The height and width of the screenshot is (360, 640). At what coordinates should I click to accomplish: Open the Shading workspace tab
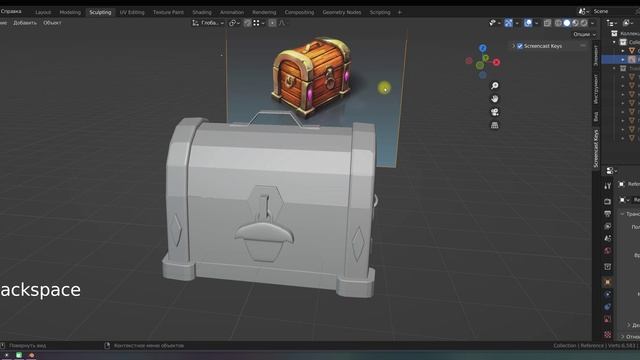point(202,12)
